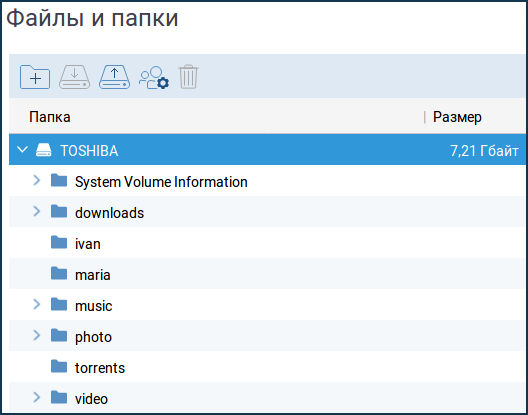Image resolution: width=528 pixels, height=415 pixels.
Task: Select the photo folder label
Action: (93, 337)
